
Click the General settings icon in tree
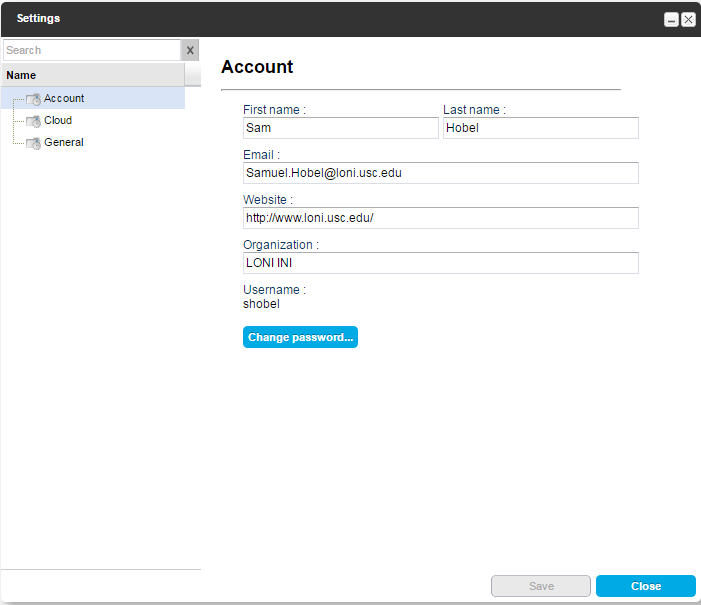coord(34,143)
